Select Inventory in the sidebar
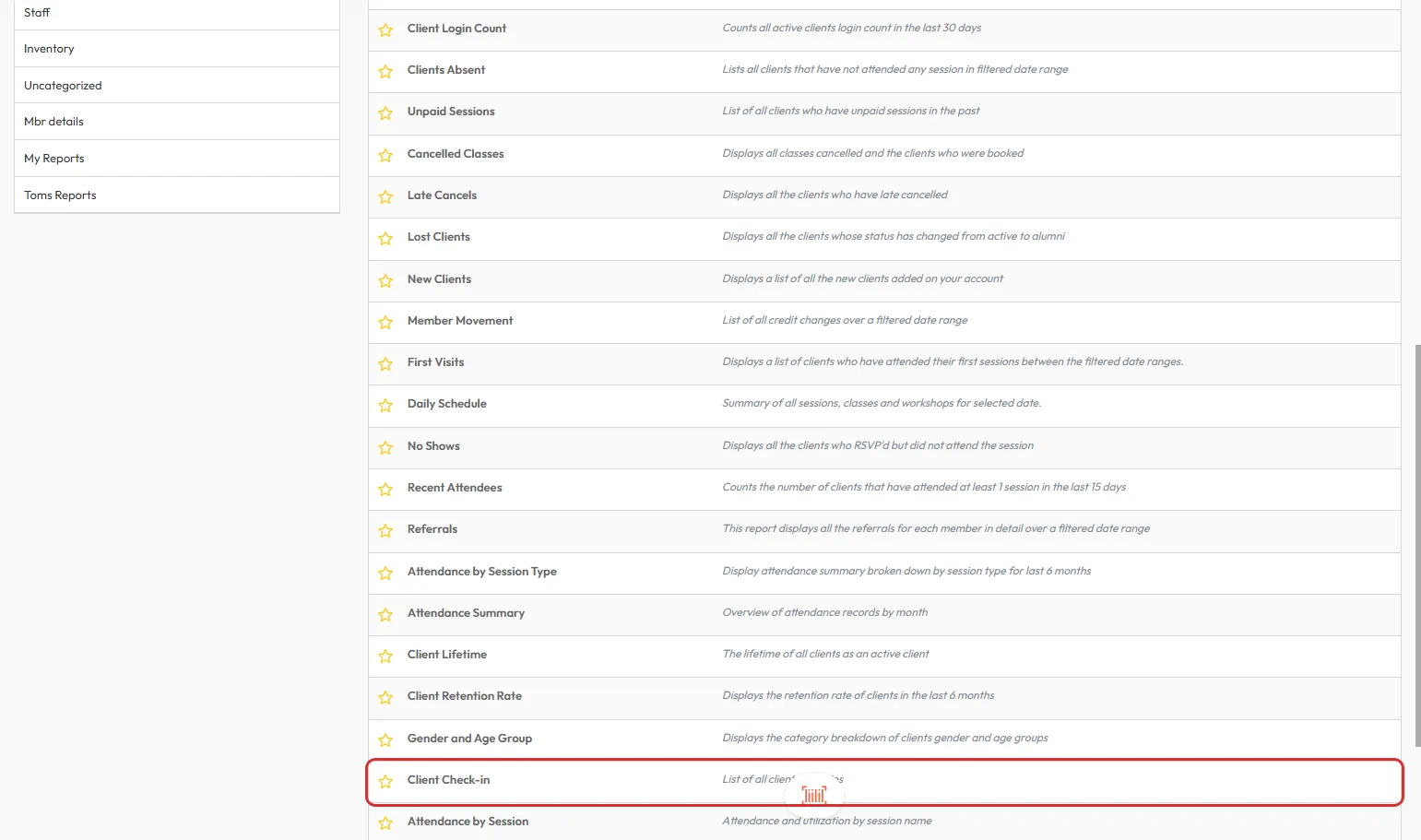1421x840 pixels. click(x=49, y=49)
